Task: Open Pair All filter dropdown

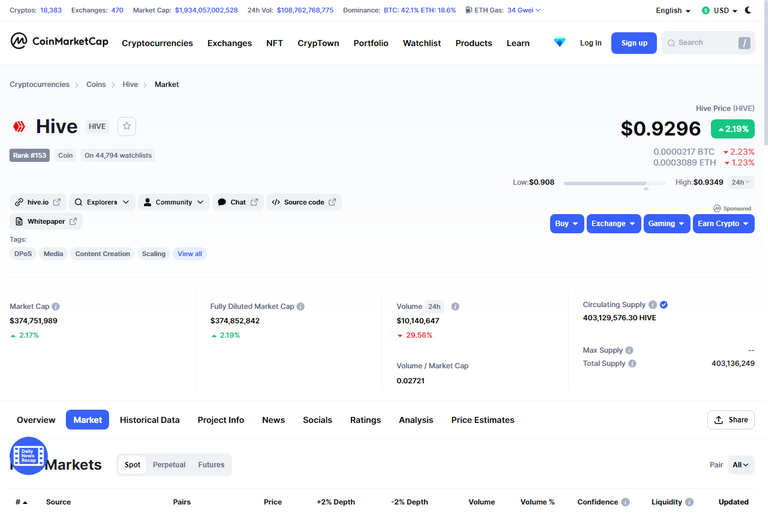Action: [x=741, y=465]
